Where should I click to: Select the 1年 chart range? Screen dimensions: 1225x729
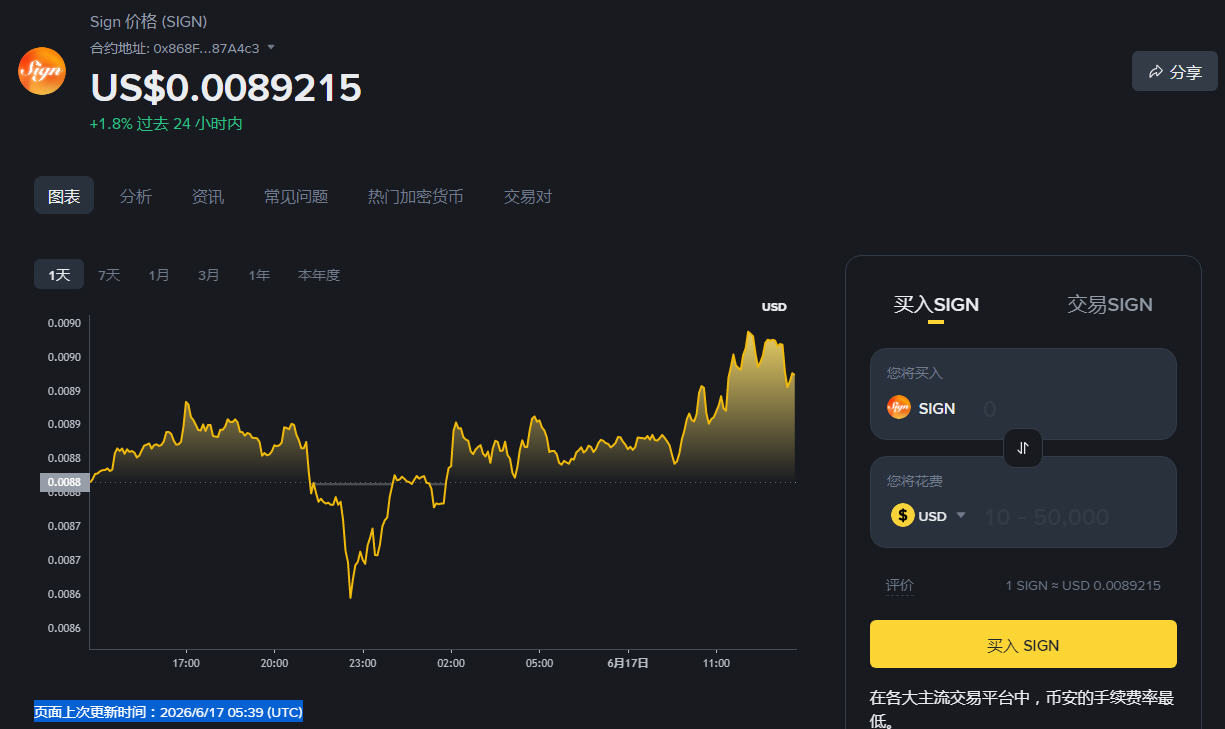point(259,275)
